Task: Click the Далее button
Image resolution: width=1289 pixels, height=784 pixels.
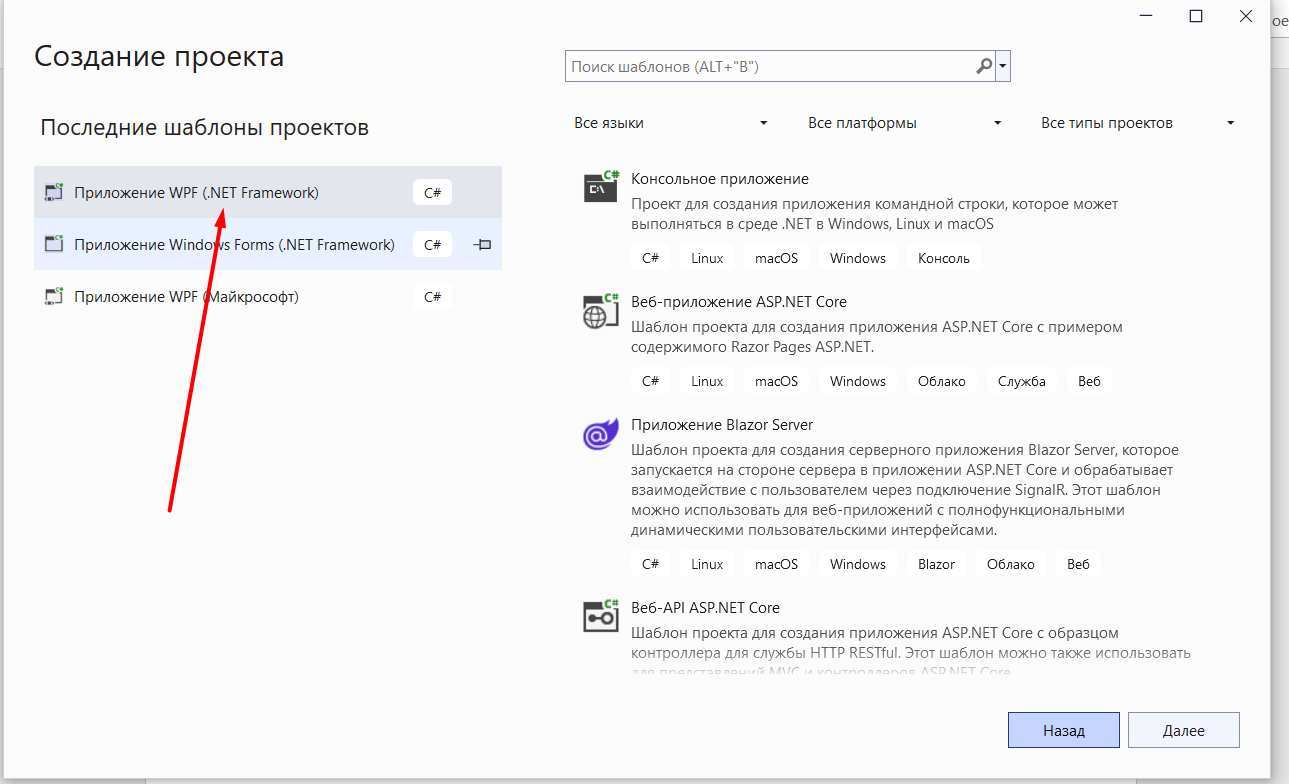Action: [1184, 730]
